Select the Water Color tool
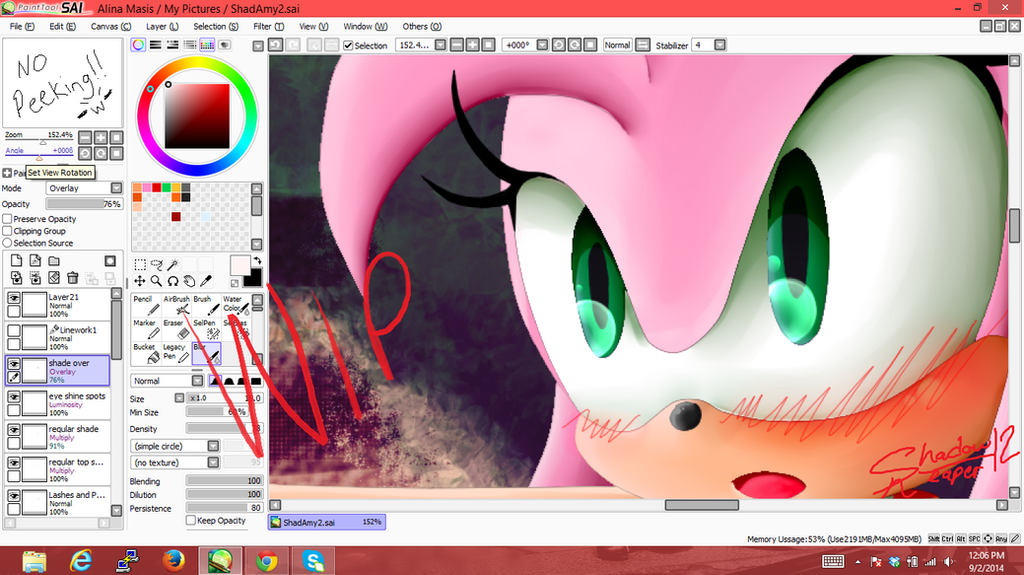Viewport: 1024px width, 575px height. 236,305
